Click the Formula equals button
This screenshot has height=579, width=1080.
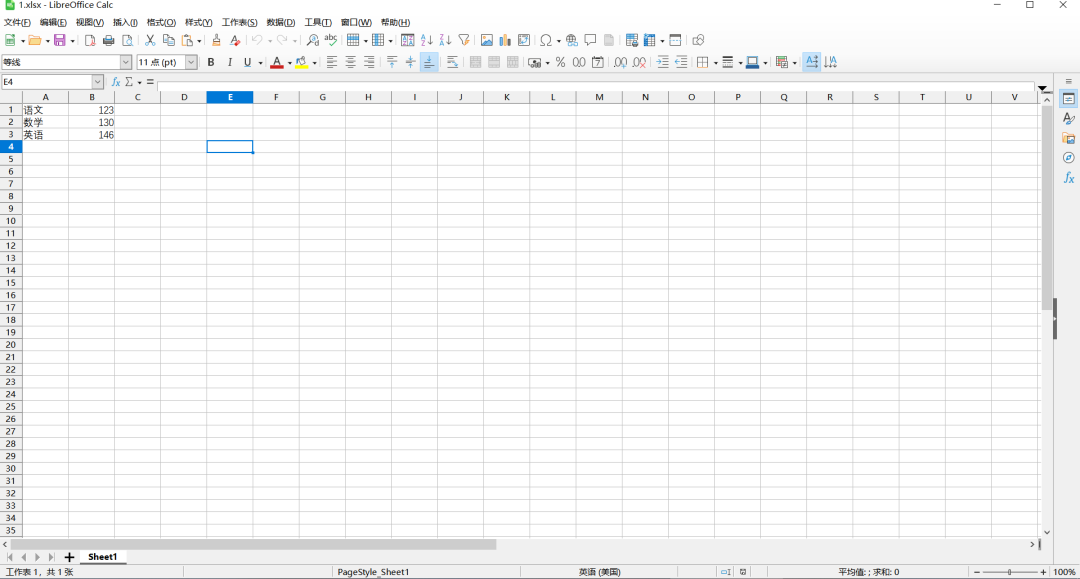pos(149,82)
